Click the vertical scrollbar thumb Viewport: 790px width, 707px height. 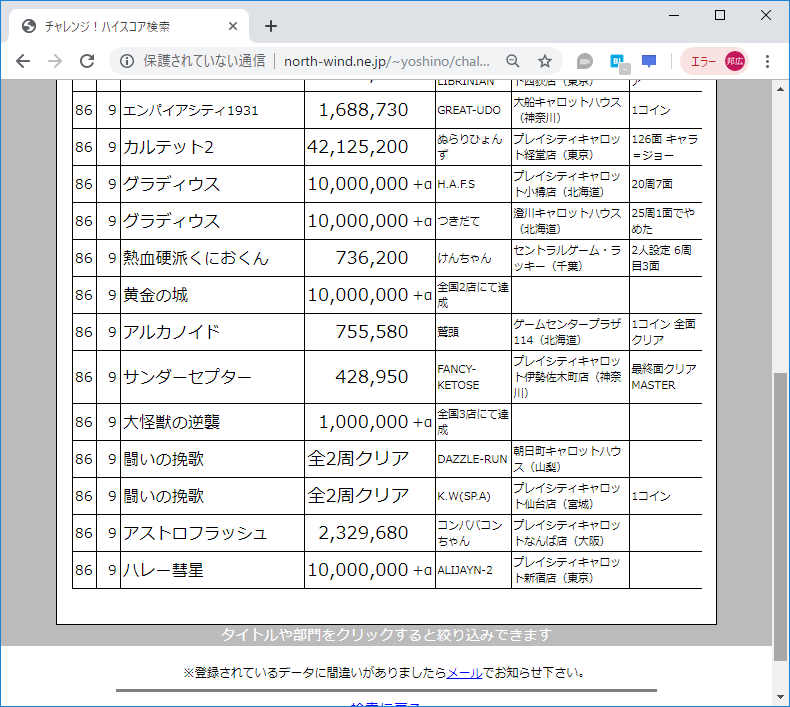[x=780, y=517]
